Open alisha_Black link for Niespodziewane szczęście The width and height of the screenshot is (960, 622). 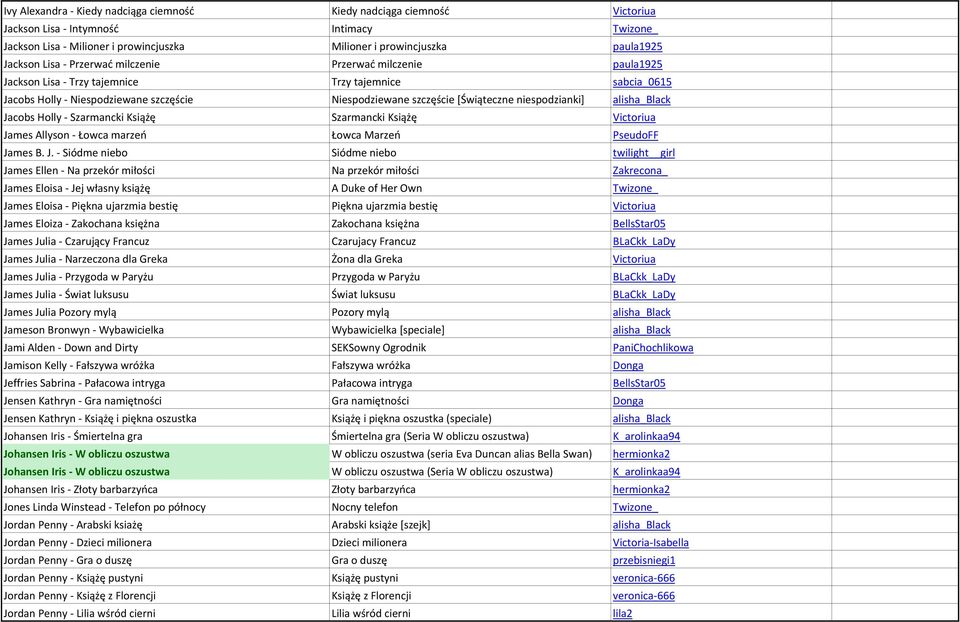tap(642, 100)
